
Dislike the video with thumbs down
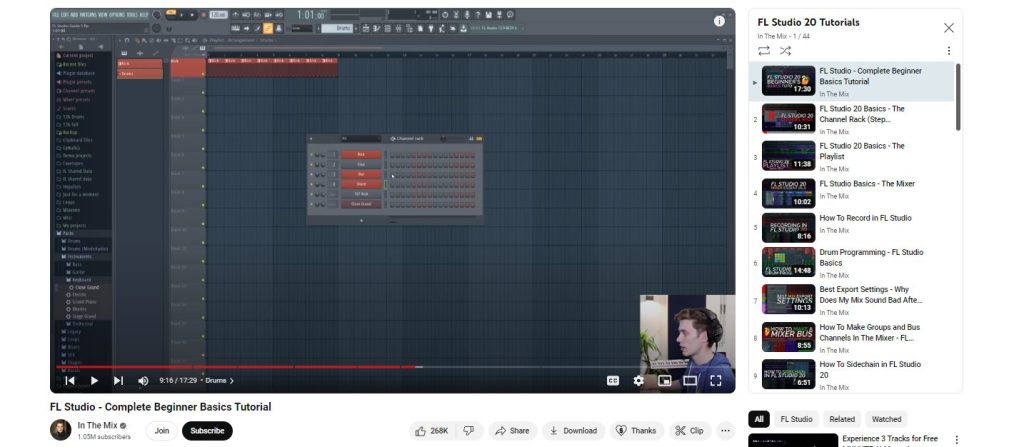[469, 431]
